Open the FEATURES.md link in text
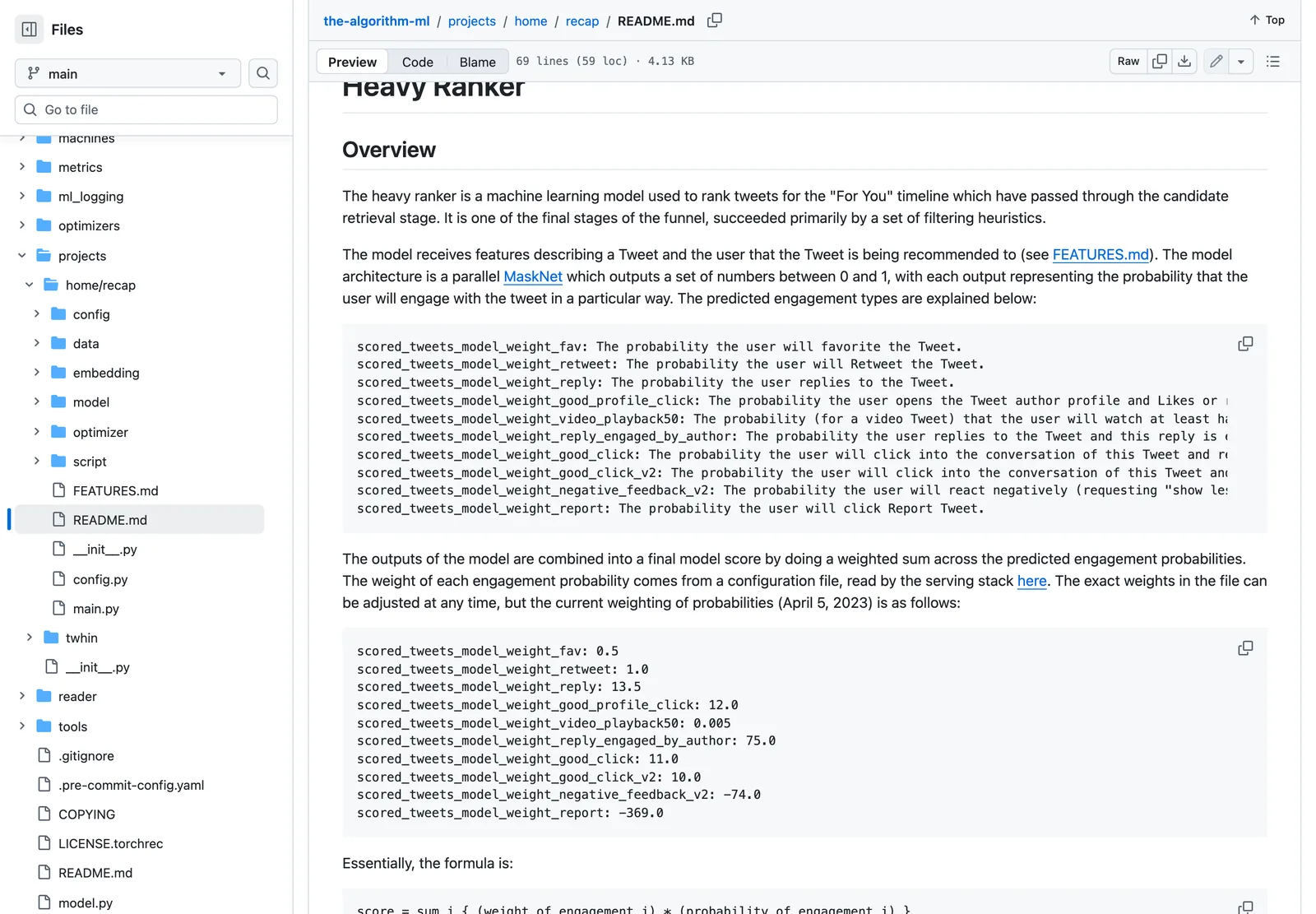The width and height of the screenshot is (1316, 914). point(1101,254)
